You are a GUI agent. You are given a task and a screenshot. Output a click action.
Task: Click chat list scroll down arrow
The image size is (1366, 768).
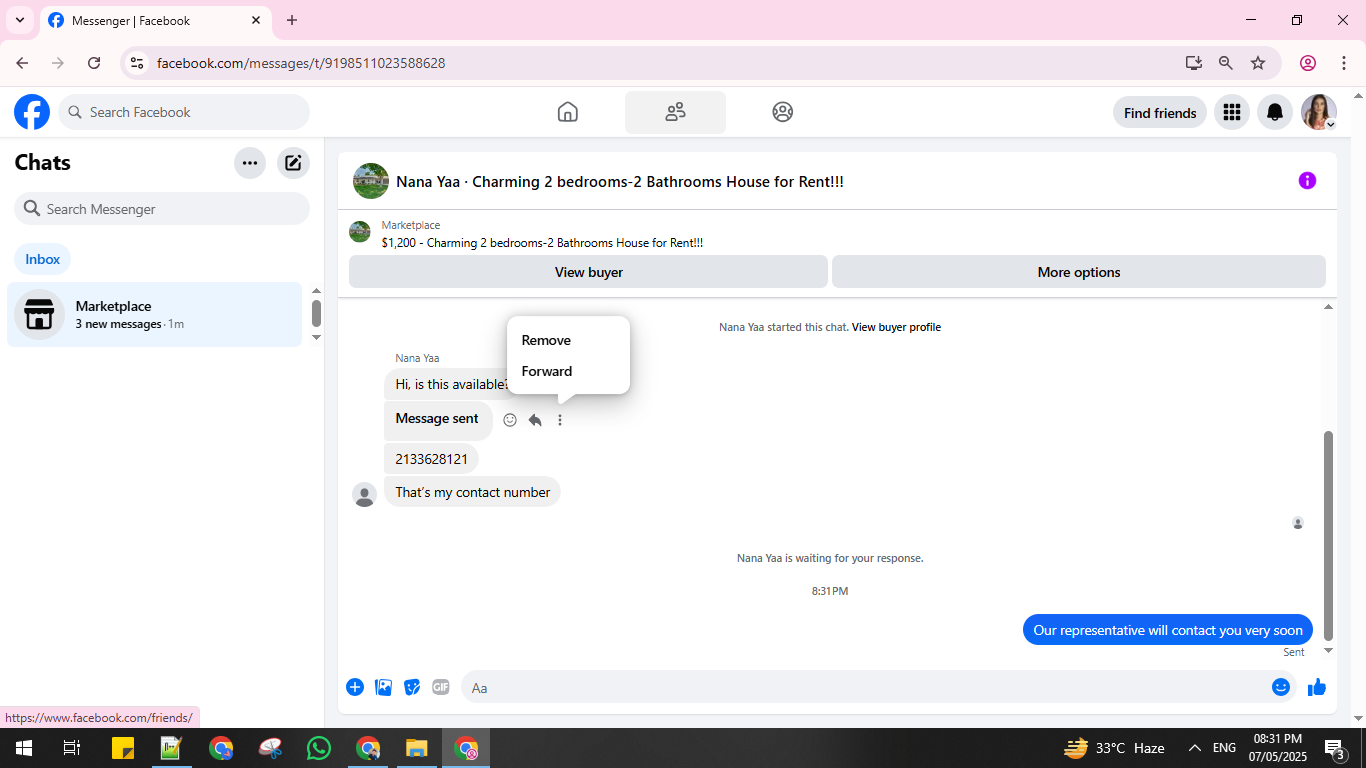point(316,338)
